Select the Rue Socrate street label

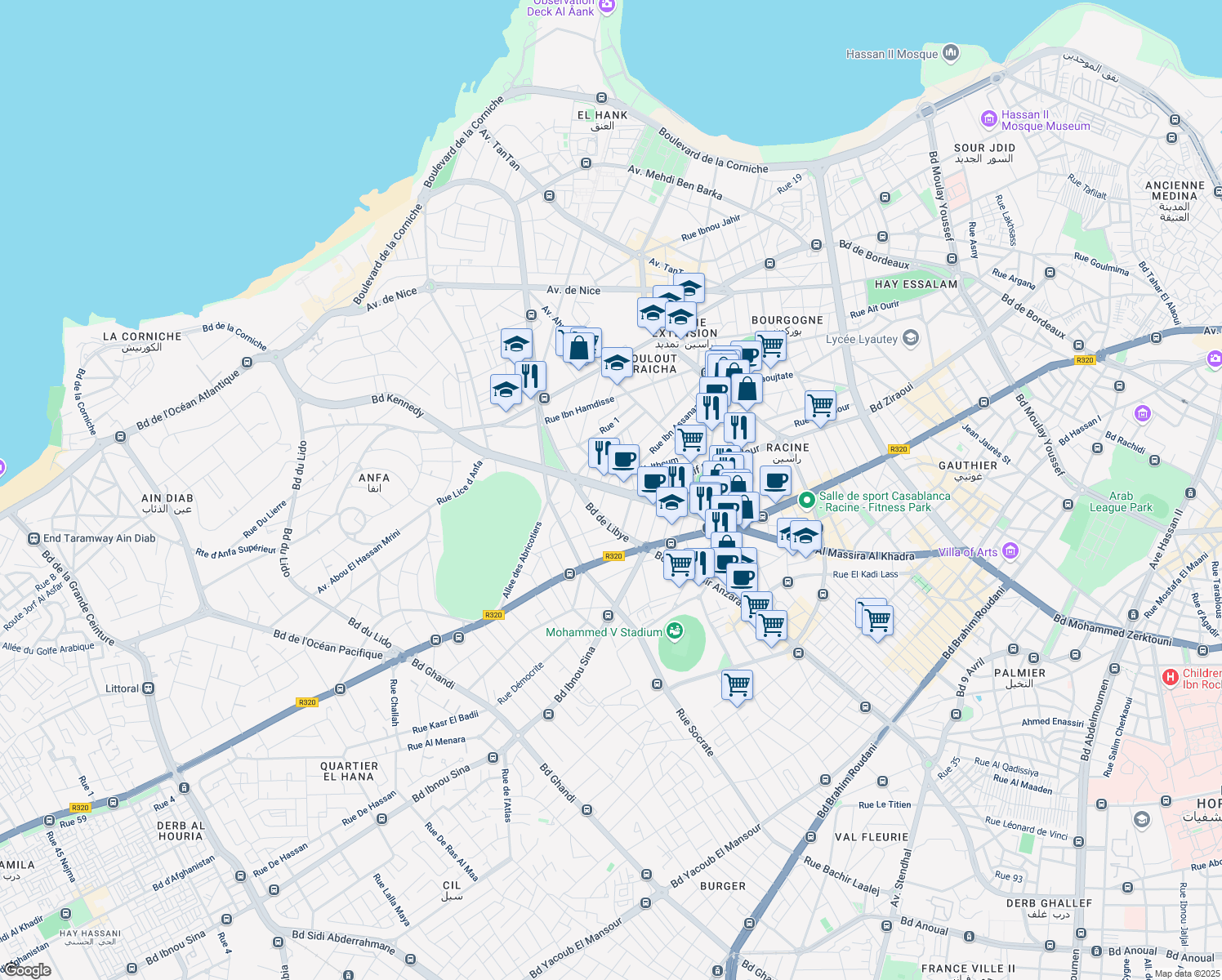coord(695,732)
